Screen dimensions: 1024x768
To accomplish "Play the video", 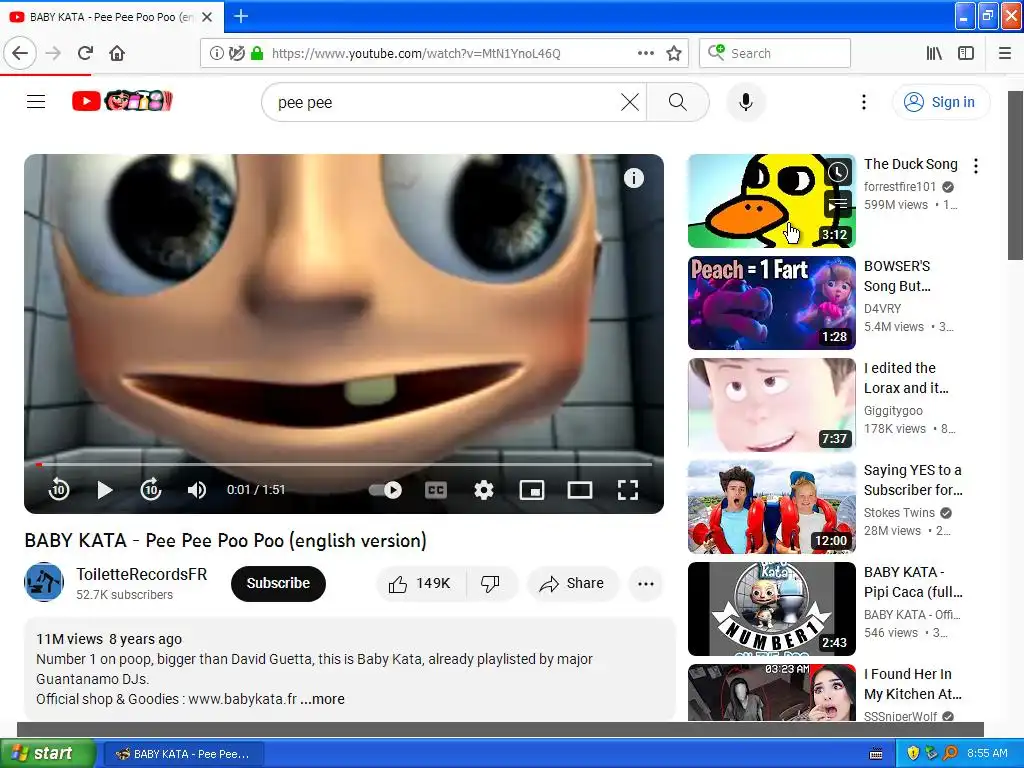I will (104, 490).
